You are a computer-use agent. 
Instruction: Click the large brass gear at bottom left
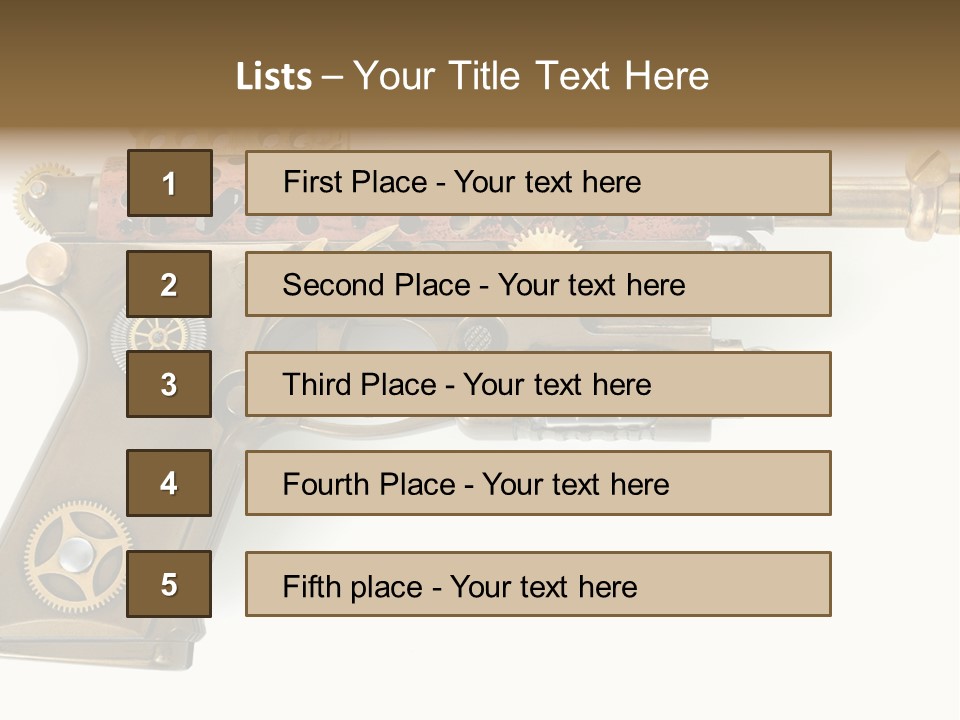pos(75,555)
